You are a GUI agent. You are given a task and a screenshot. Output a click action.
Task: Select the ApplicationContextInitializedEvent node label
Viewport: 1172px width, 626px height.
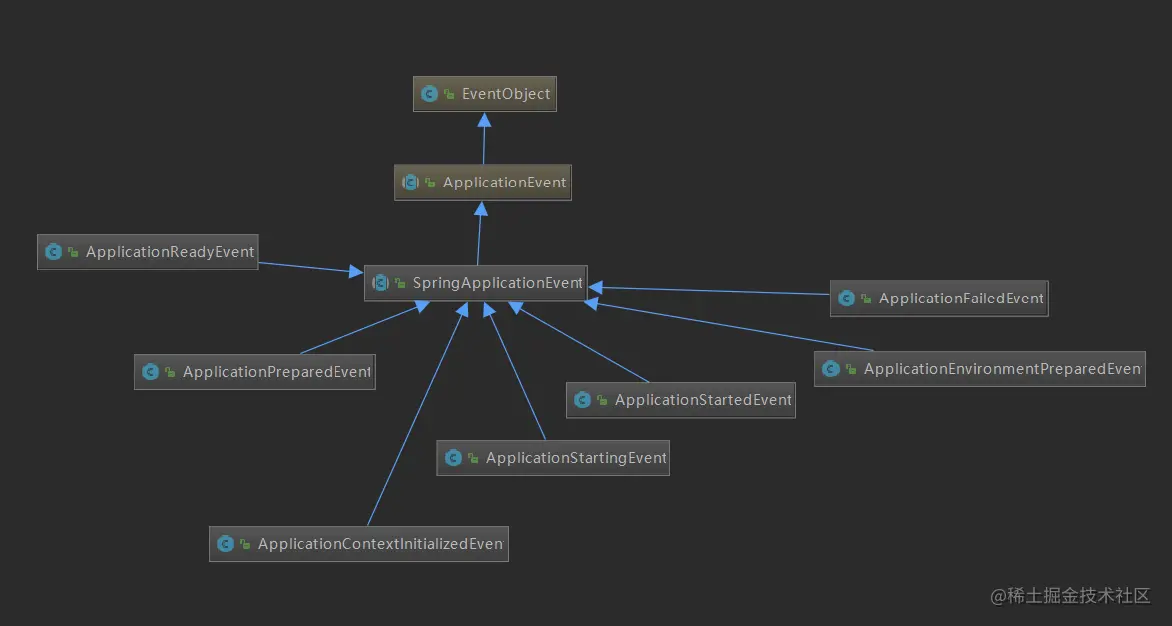[x=380, y=543]
